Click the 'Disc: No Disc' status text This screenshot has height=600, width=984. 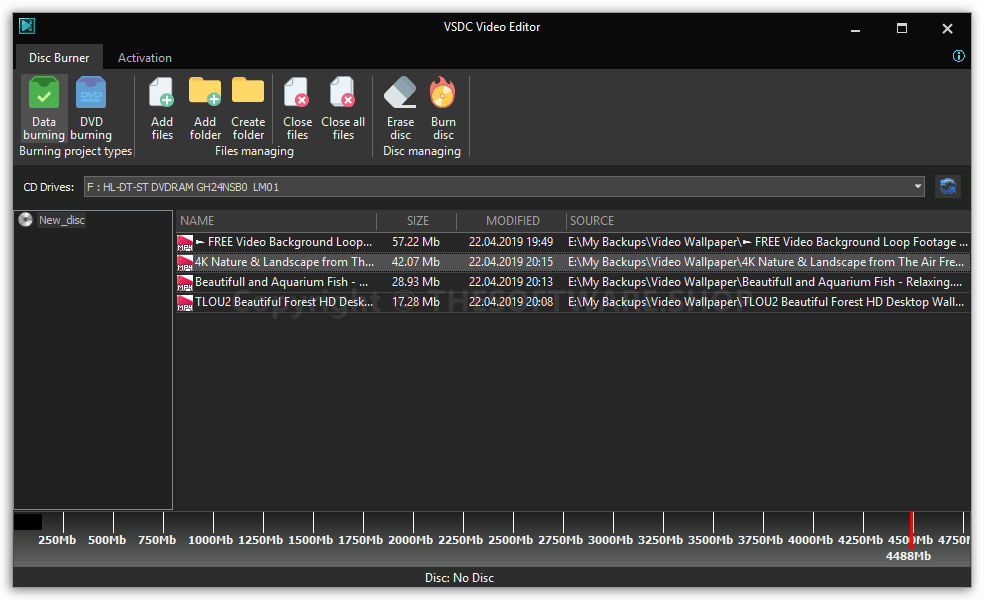pyautogui.click(x=459, y=578)
